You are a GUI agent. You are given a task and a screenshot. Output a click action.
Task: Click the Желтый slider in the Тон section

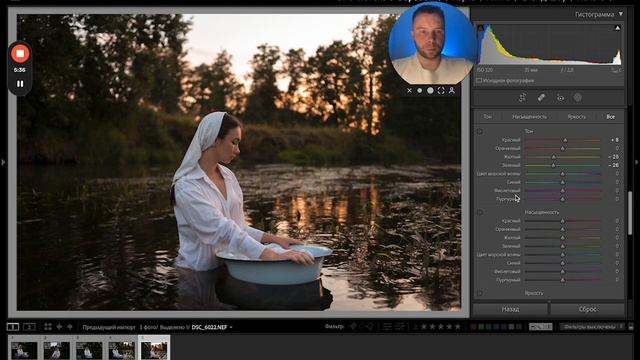562,157
